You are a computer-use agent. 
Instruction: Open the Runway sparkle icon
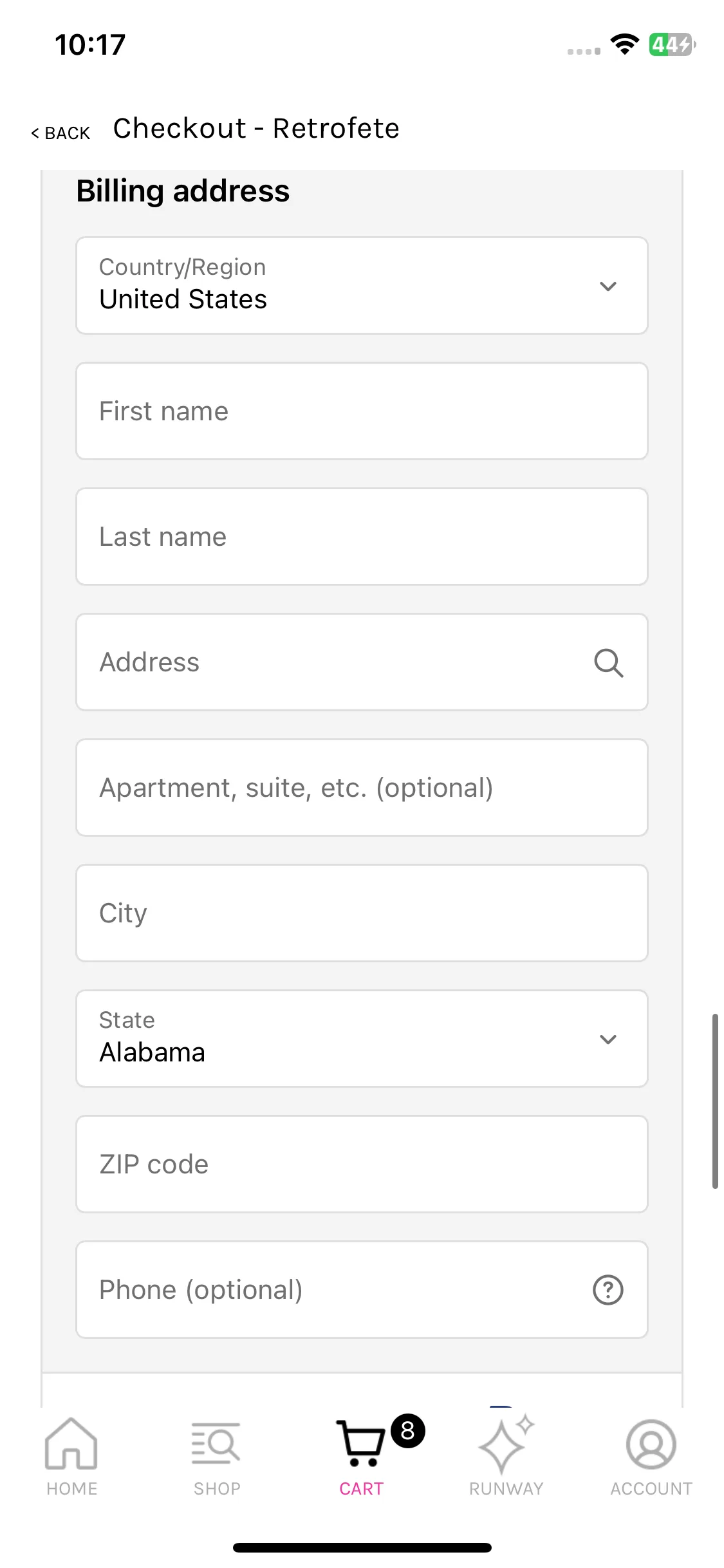pos(506,1444)
